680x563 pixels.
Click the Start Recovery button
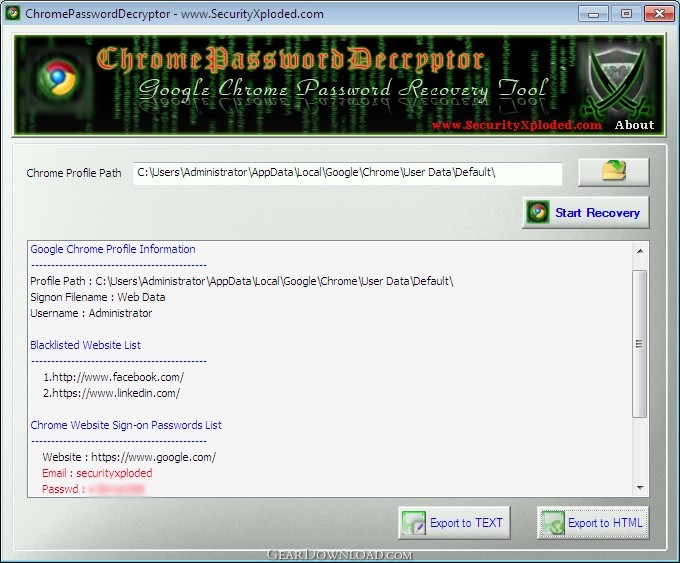586,213
